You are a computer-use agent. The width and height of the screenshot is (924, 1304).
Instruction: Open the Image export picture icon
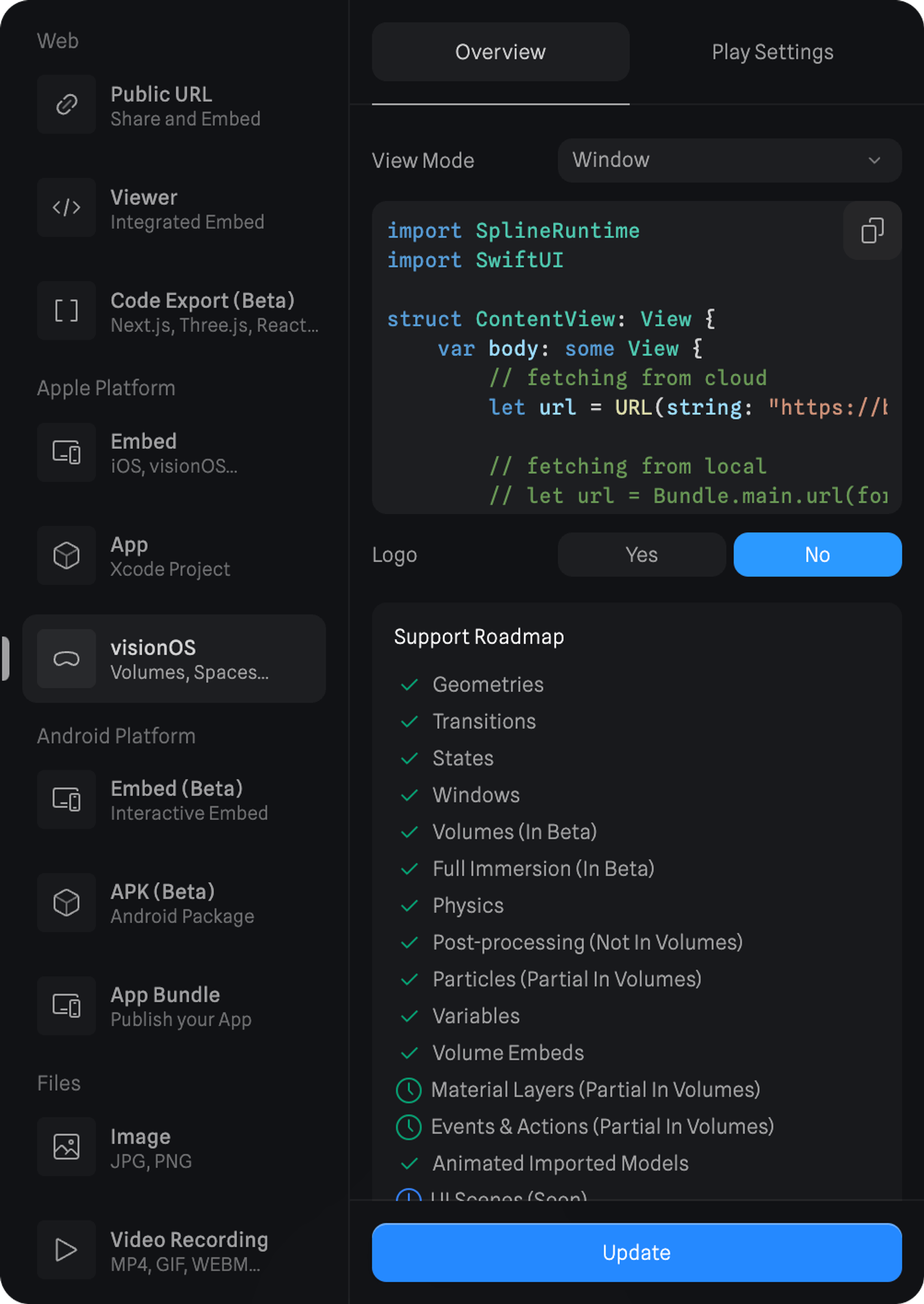[x=67, y=1146]
